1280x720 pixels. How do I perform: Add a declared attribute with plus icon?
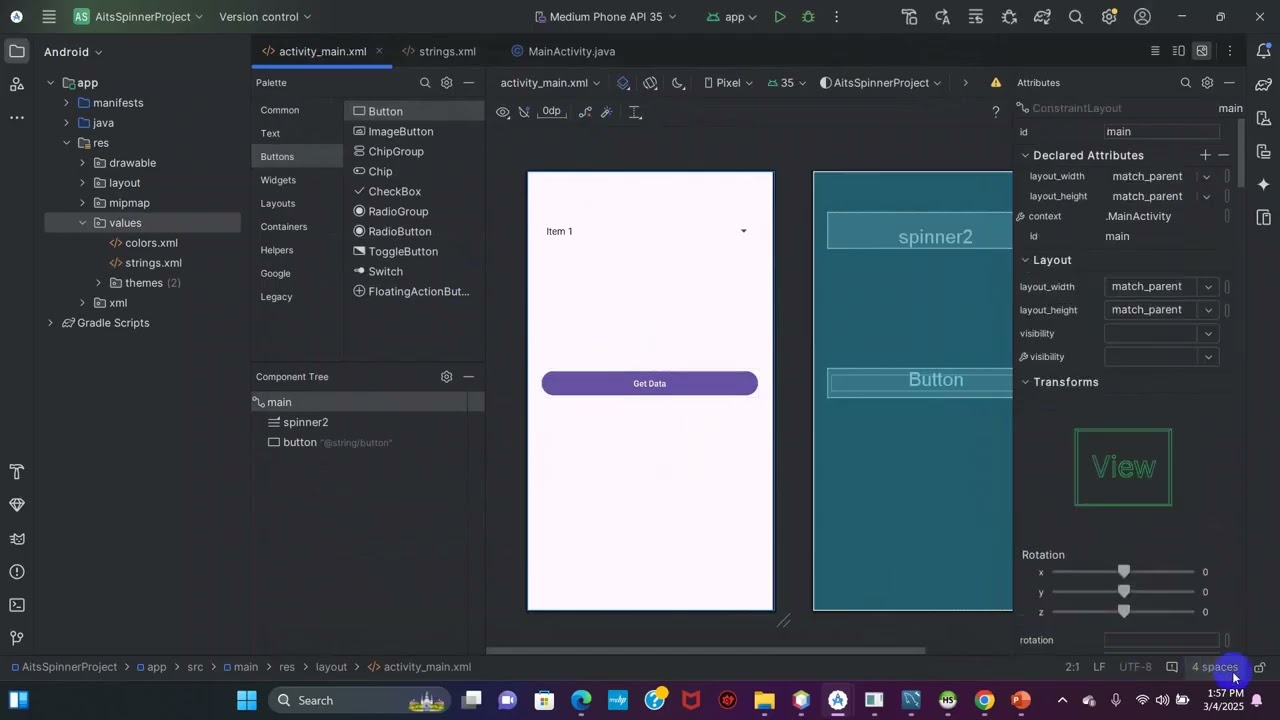1205,155
